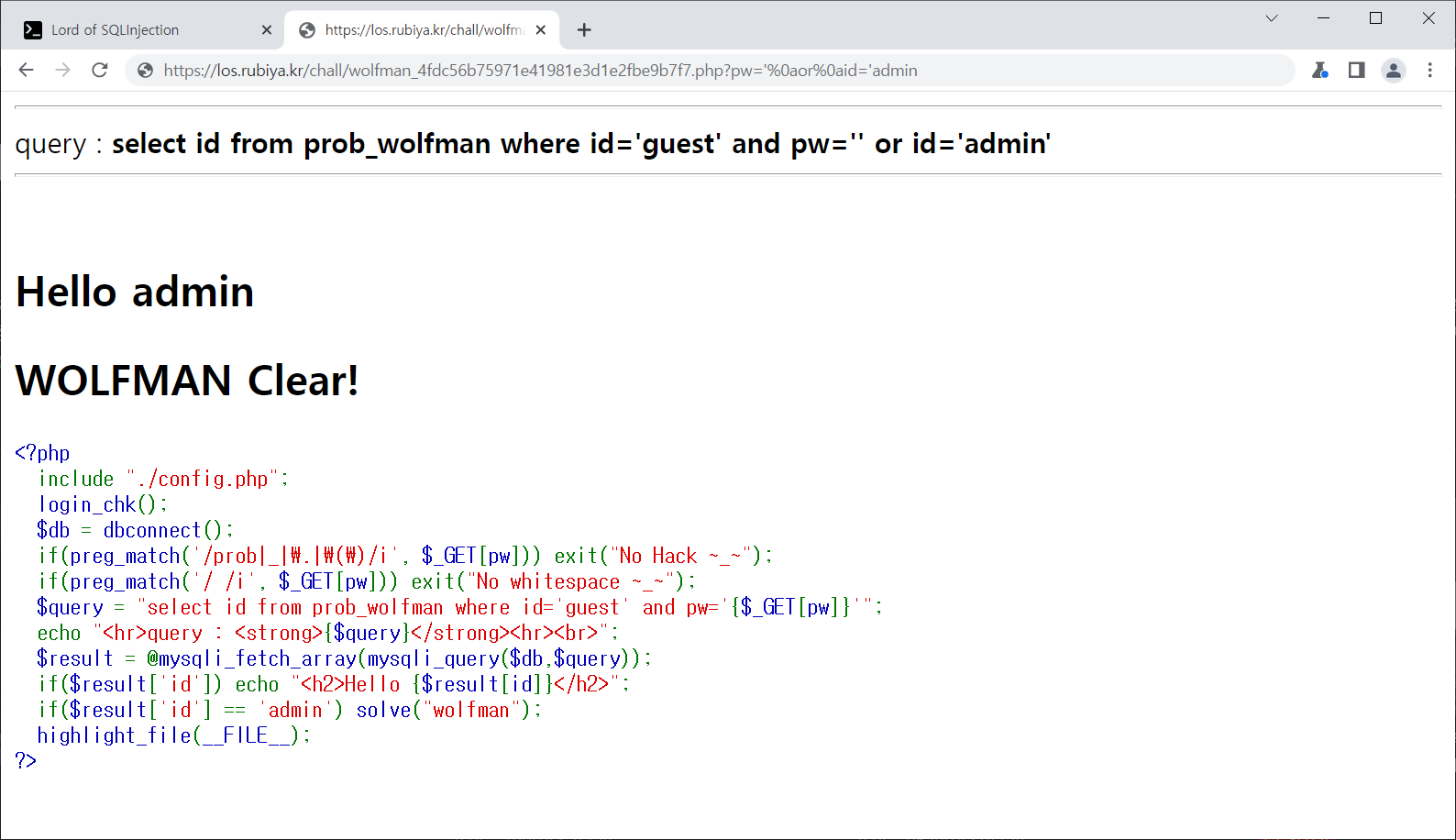The height and width of the screenshot is (840, 1456).
Task: Click the Lord of SQLInjection tab favicon
Action: [x=33, y=29]
